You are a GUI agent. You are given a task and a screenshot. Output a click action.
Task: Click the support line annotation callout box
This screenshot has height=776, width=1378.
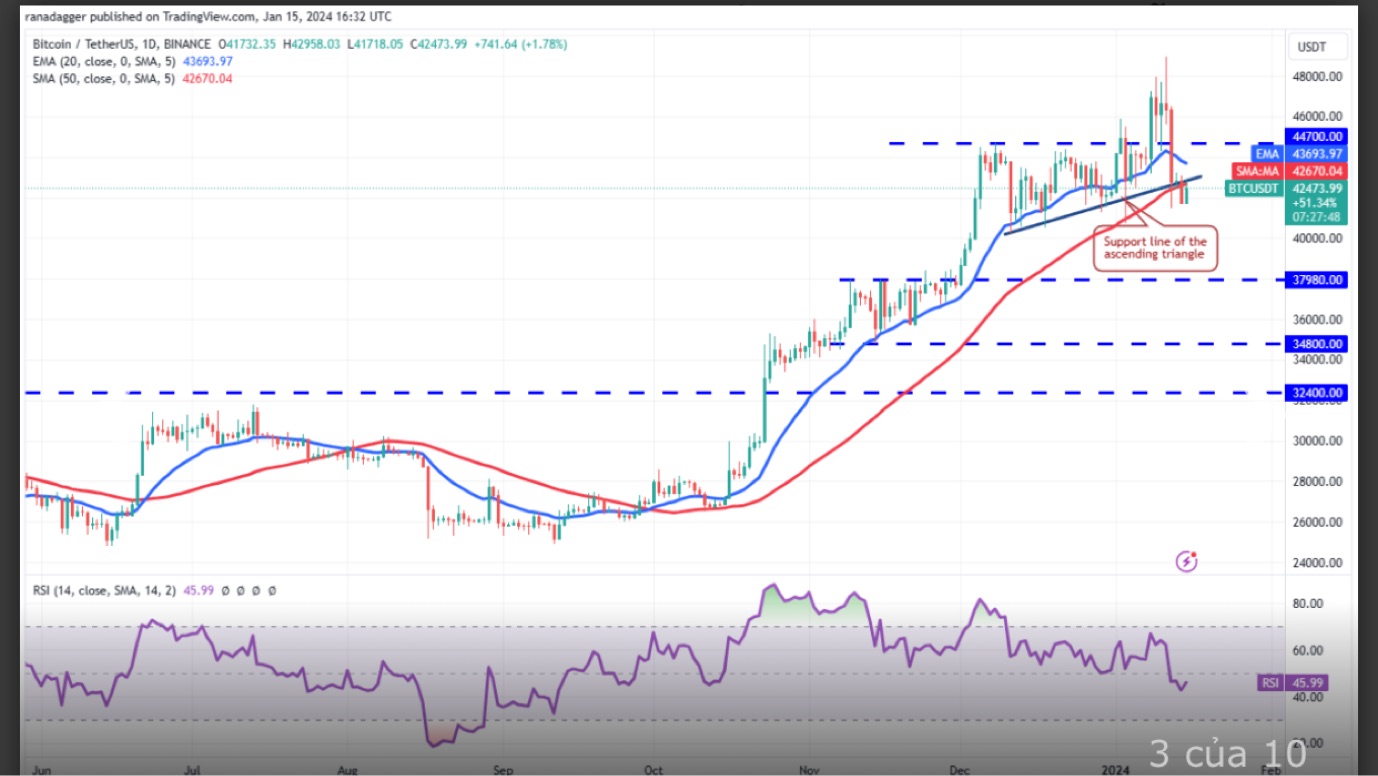(x=1155, y=248)
